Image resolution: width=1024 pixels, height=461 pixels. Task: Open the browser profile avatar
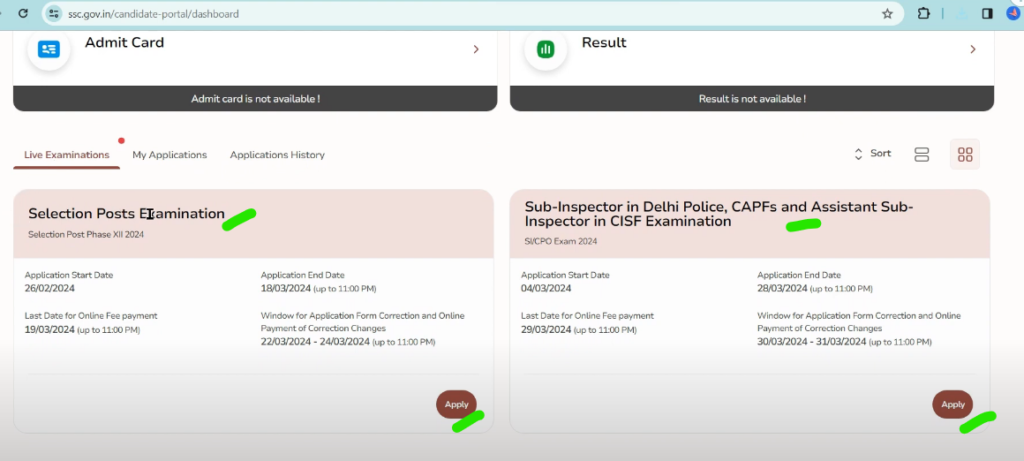(x=1013, y=13)
